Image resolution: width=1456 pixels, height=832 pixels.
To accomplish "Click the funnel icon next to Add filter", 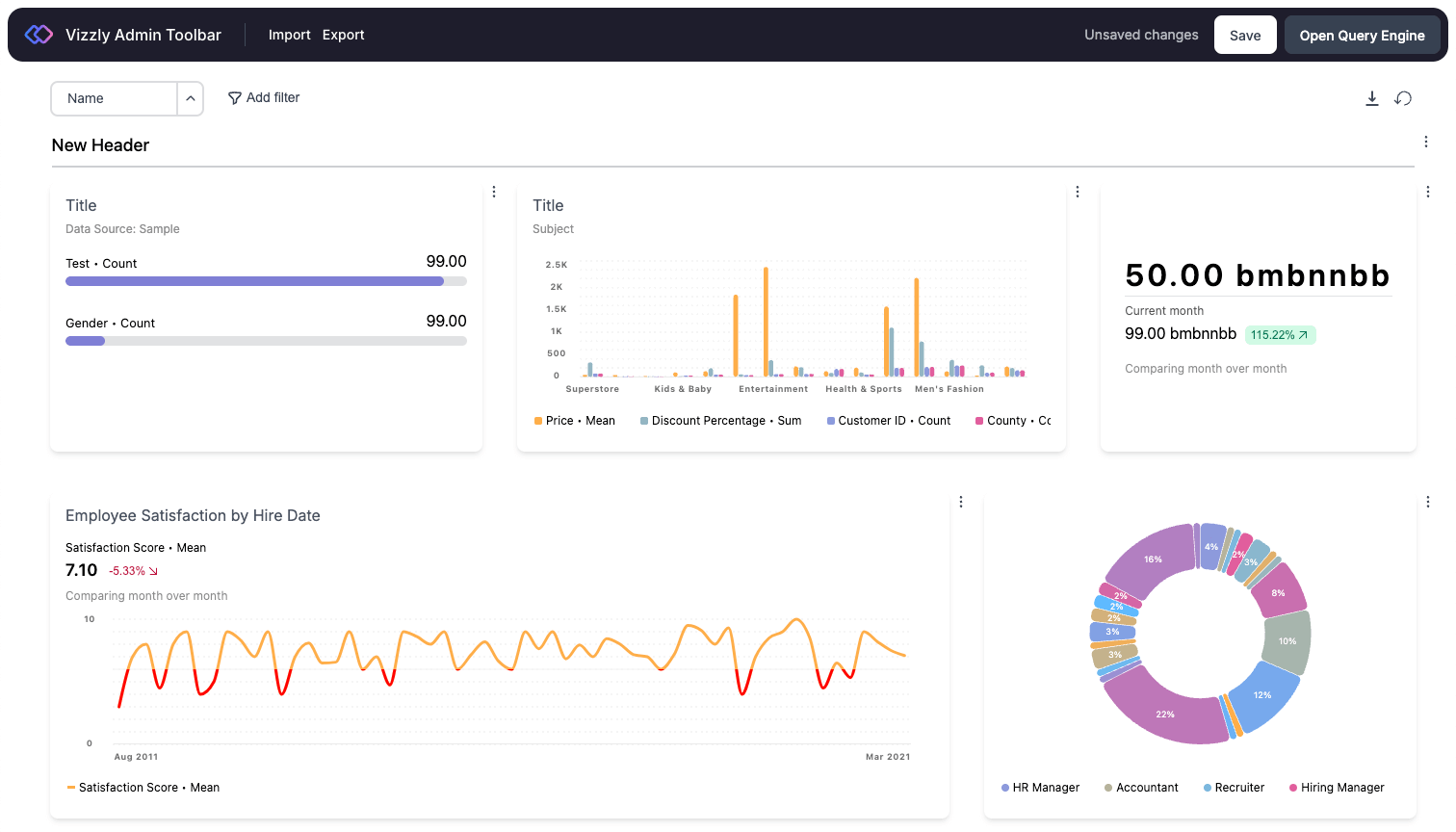I will tap(234, 97).
